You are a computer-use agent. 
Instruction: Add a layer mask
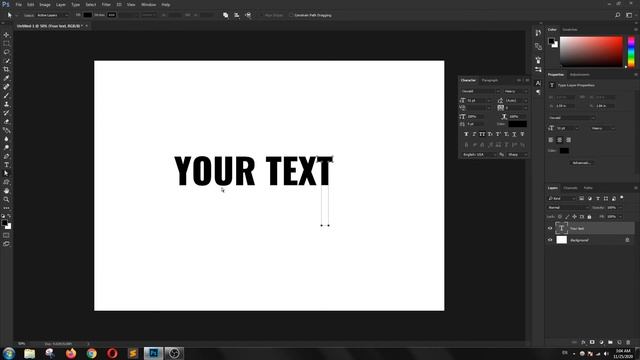(592, 342)
